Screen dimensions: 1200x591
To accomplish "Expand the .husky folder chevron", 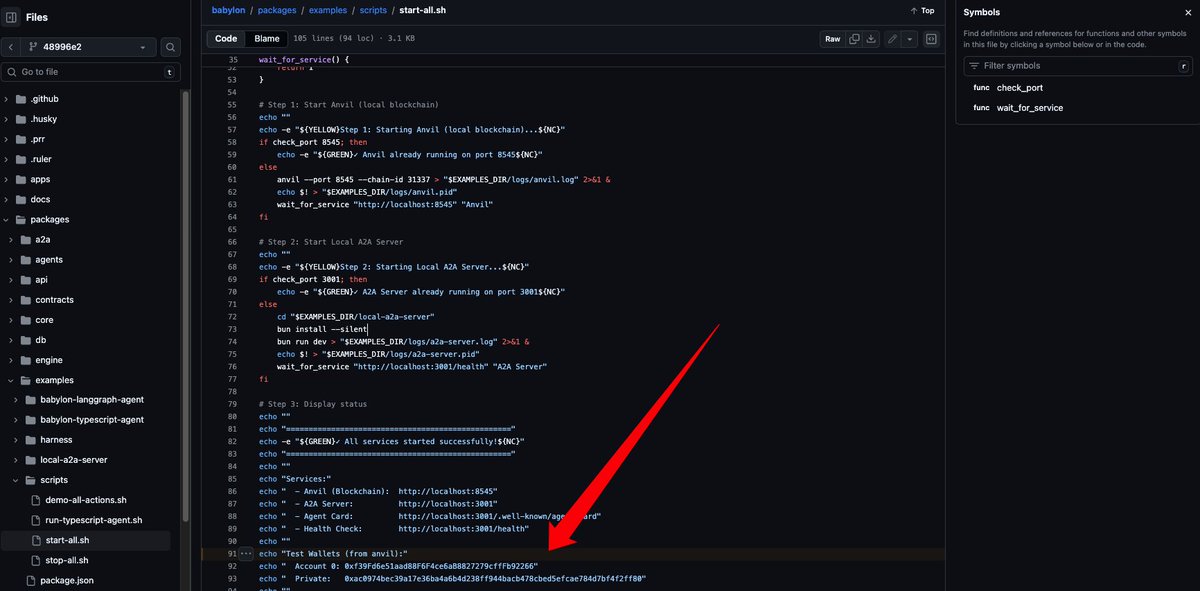I will pos(7,119).
